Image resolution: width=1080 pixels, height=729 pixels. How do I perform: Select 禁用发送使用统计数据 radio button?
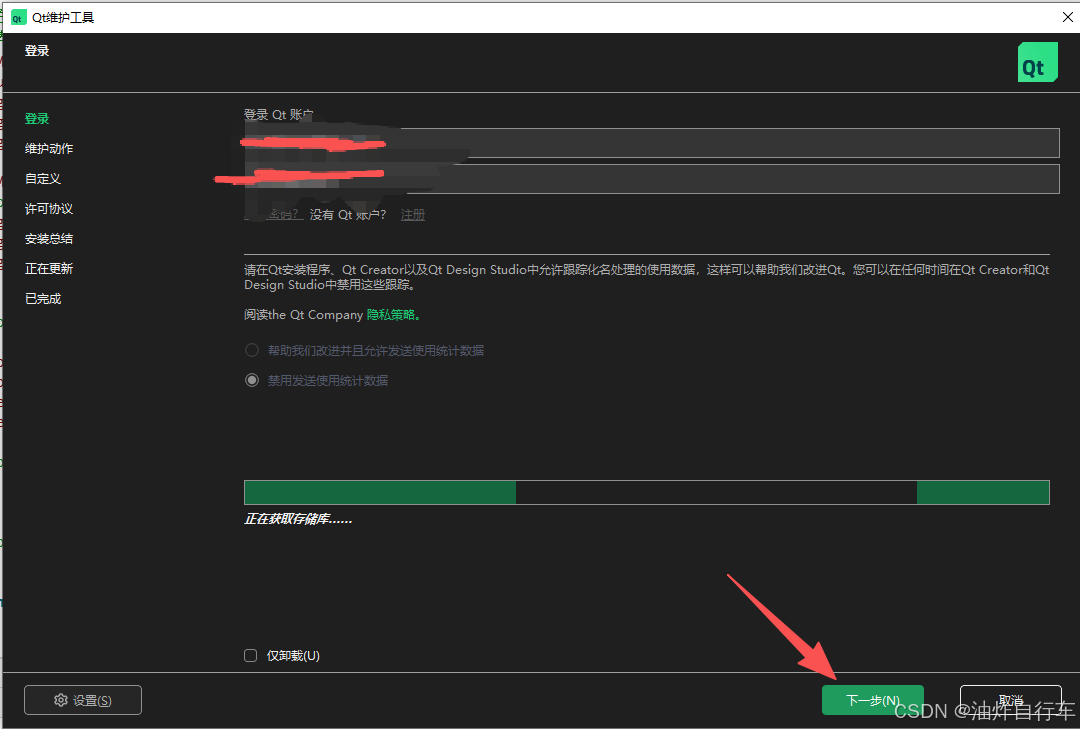[252, 380]
